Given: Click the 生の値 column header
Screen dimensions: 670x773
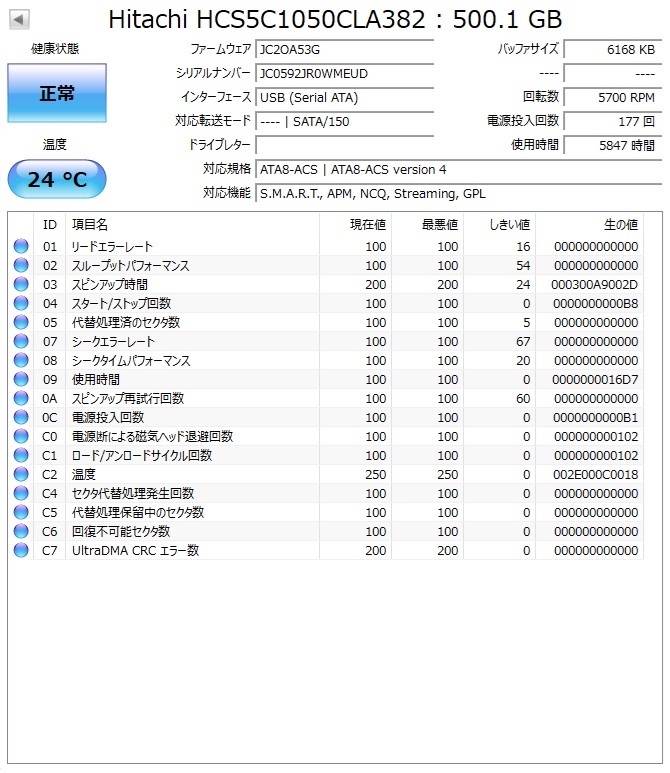Looking at the screenshot, I should 590,225.
